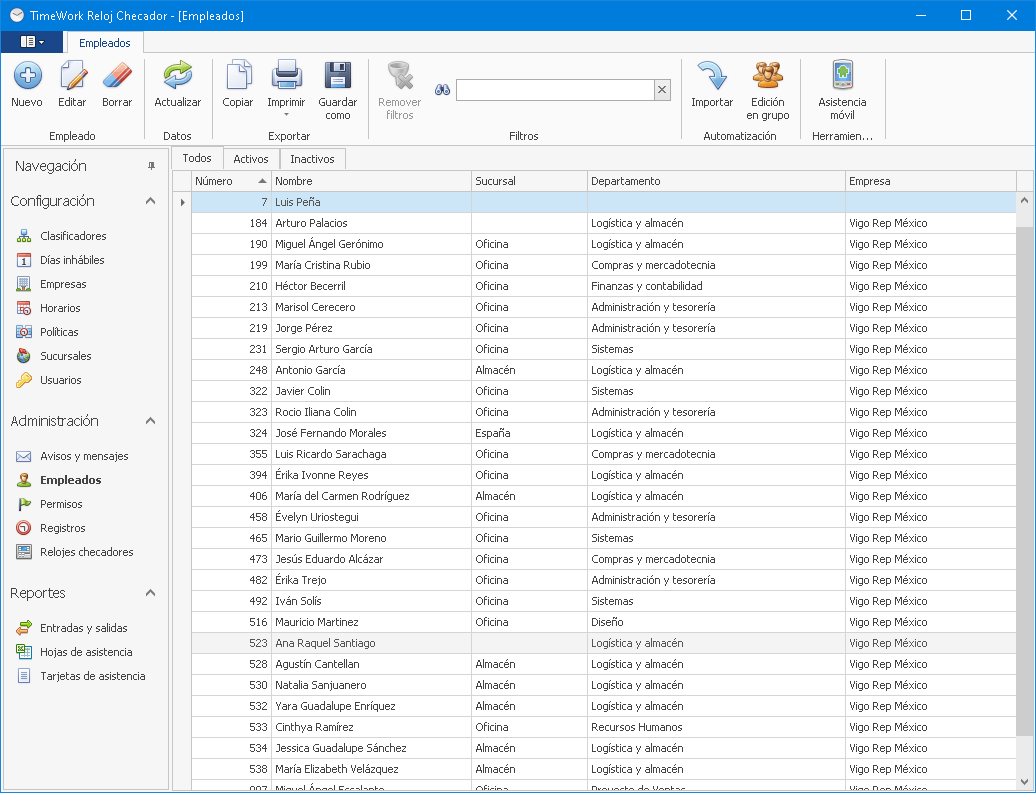Switch to the Activos tab
Viewport: 1036px width, 793px height.
click(x=251, y=159)
